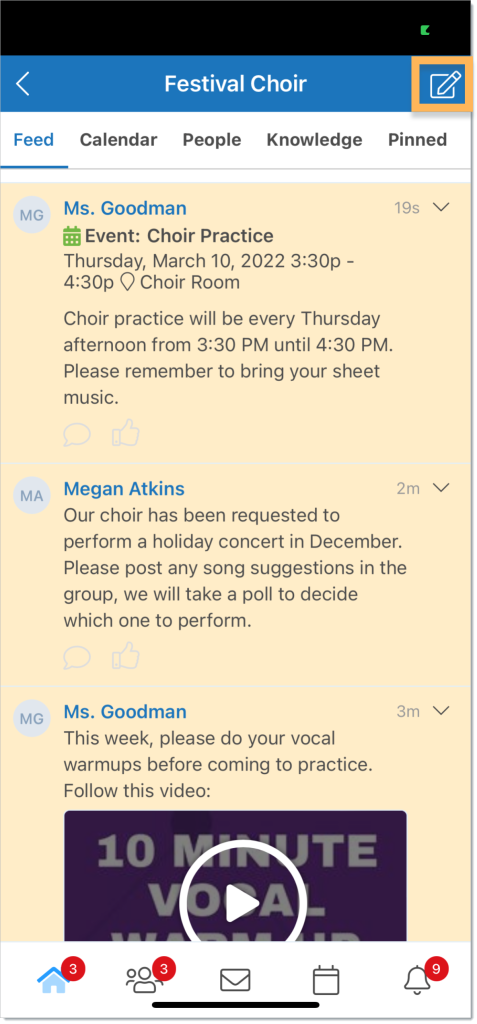Open the Calendar icon in bottom bar
The width and height of the screenshot is (477, 1024).
point(325,980)
